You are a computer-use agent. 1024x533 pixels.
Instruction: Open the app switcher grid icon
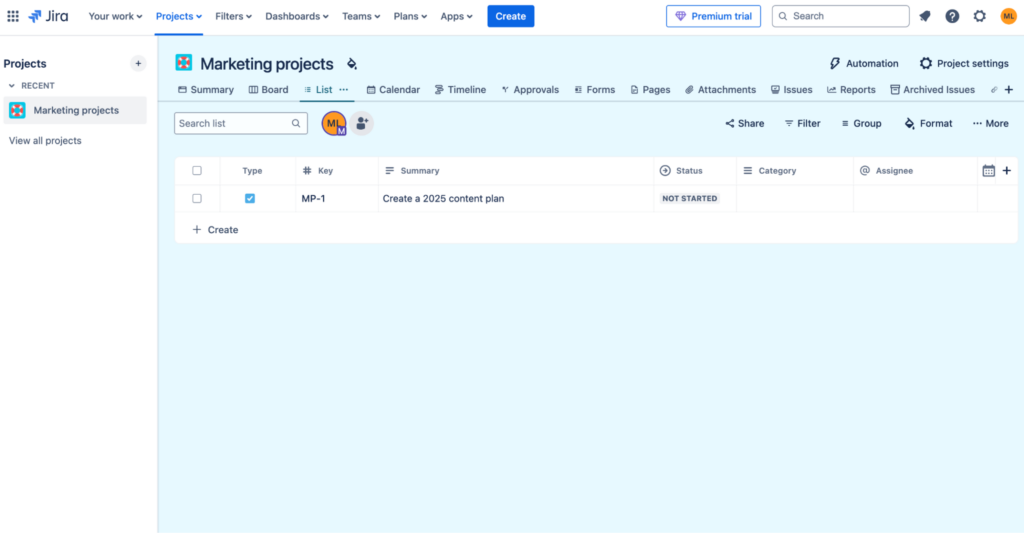[x=13, y=16]
